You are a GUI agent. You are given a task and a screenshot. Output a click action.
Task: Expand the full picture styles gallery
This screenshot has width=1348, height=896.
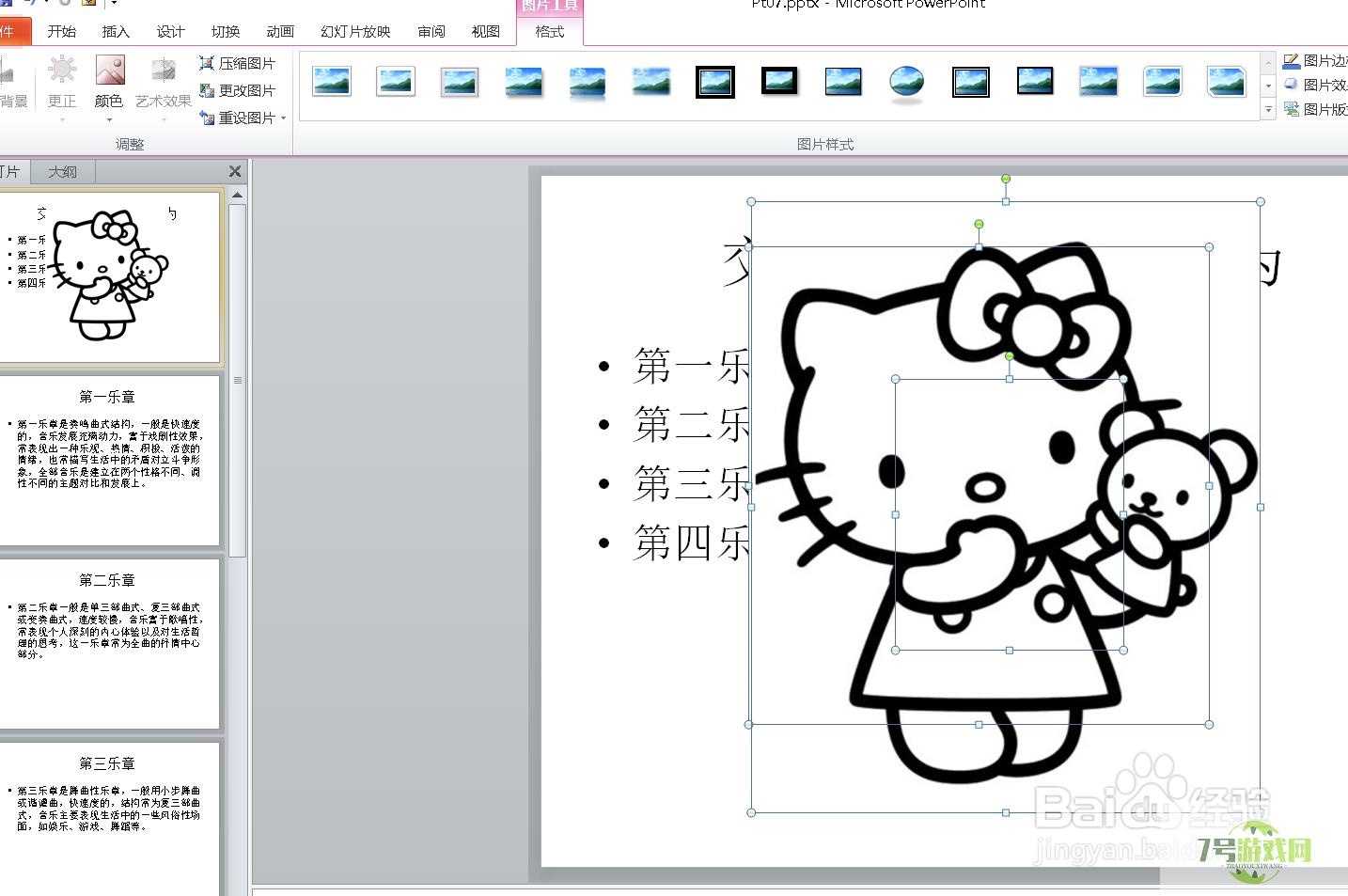pos(1268,110)
